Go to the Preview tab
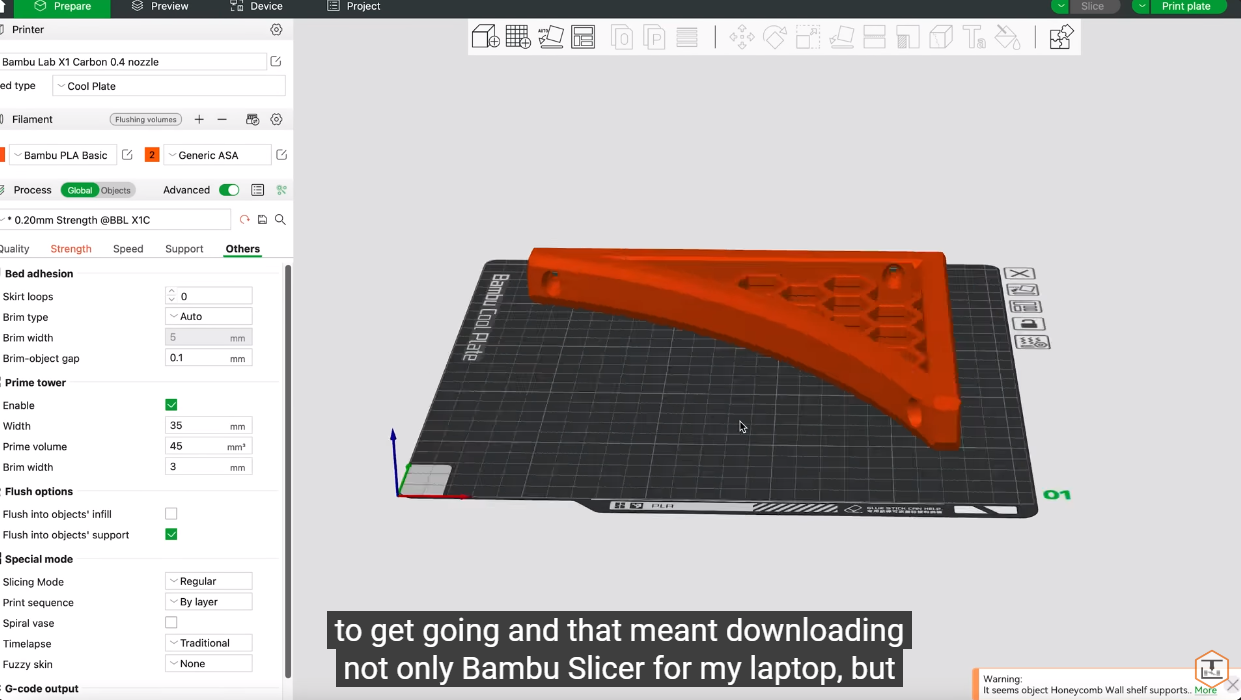The image size is (1241, 700). coord(160,6)
